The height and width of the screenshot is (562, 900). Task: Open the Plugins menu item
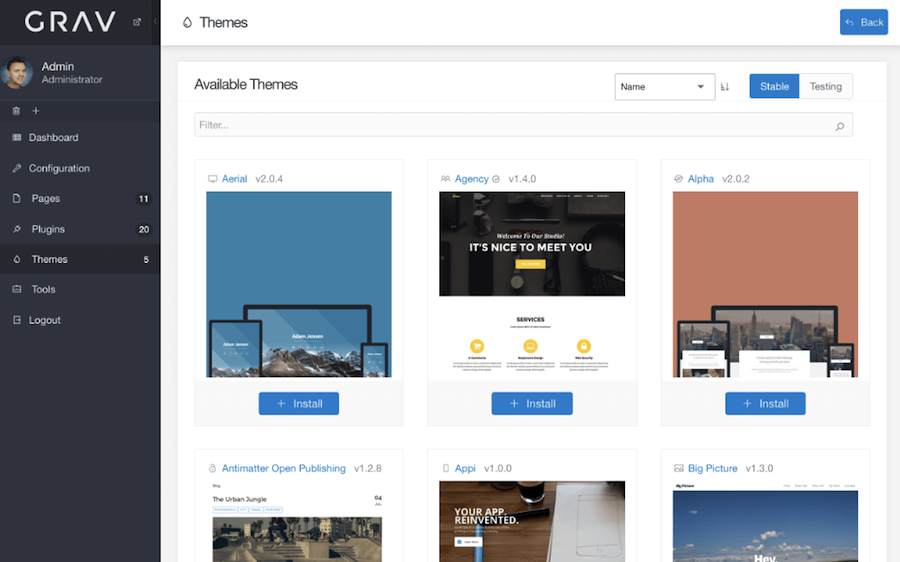click(x=80, y=229)
